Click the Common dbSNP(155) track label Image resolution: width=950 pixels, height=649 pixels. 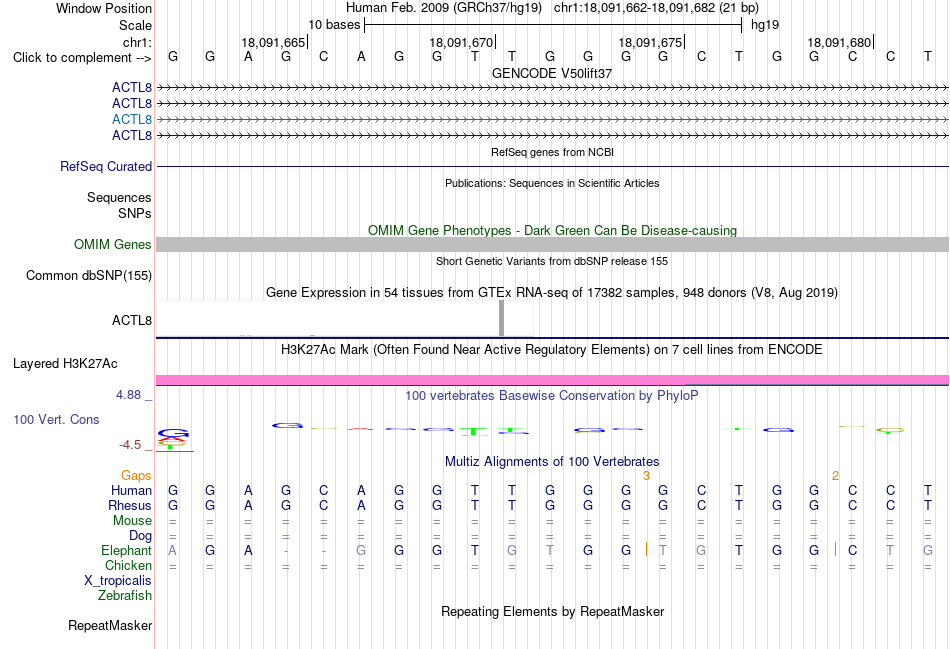pyautogui.click(x=89, y=275)
